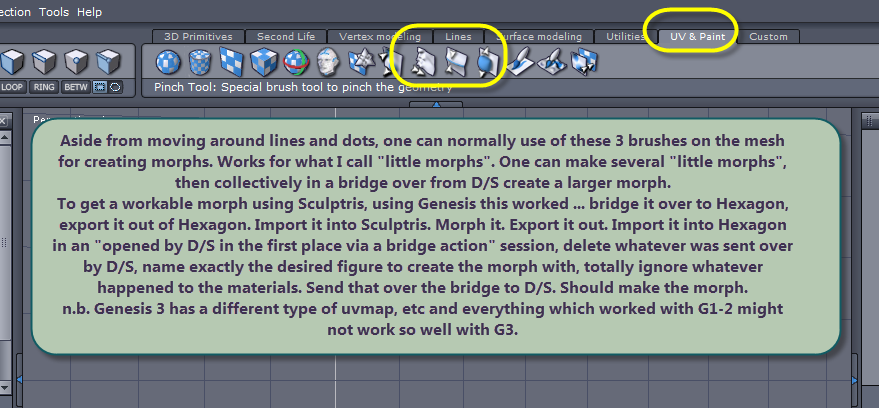
Task: Click the BETW selection button
Action: coord(76,87)
